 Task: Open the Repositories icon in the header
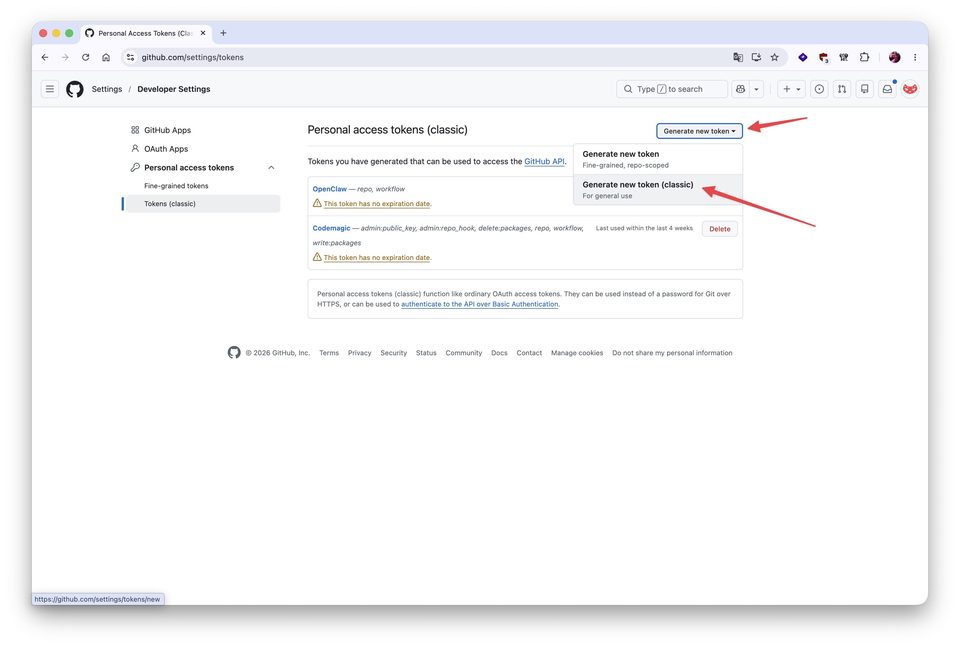coord(864,89)
